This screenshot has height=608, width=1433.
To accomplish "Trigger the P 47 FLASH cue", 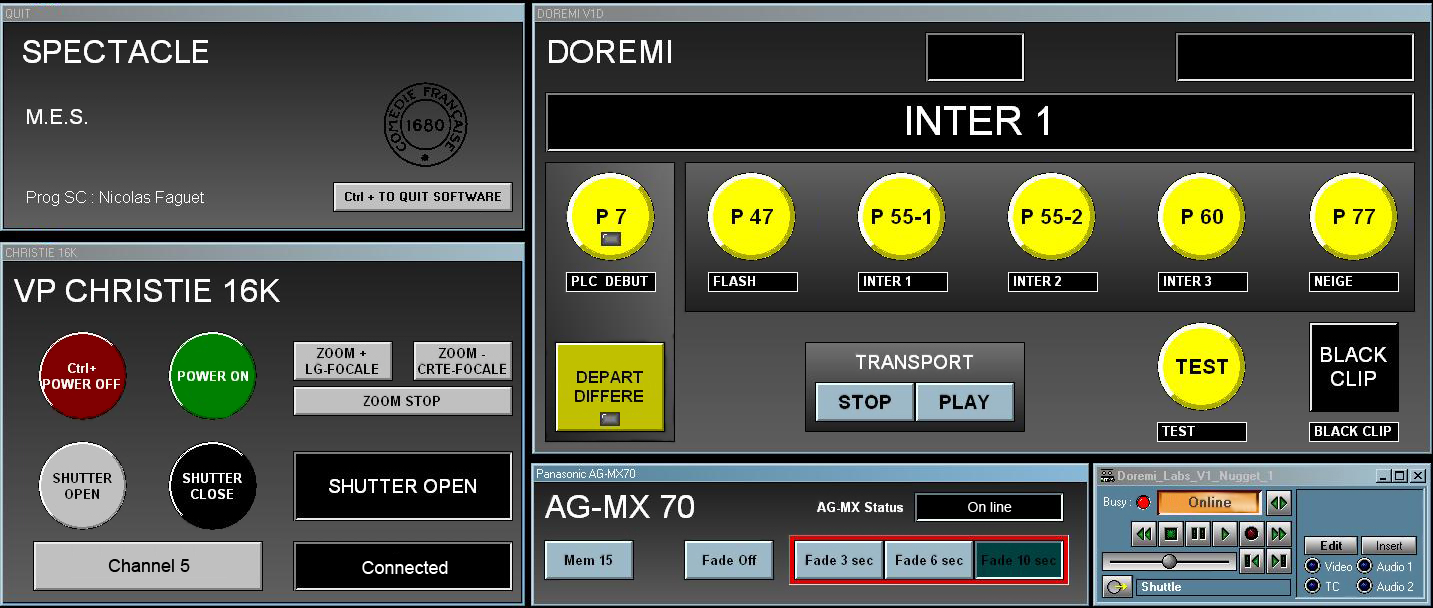I will click(x=752, y=217).
